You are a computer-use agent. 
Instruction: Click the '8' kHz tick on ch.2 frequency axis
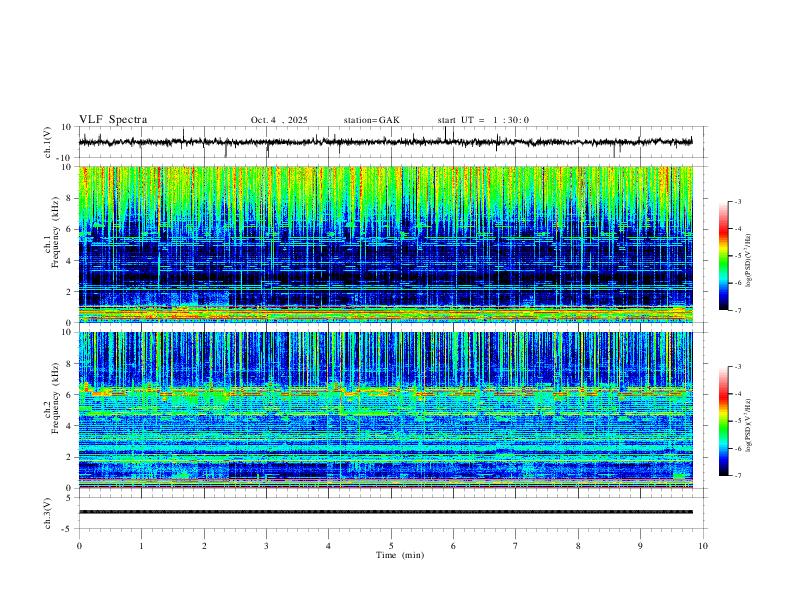pyautogui.click(x=69, y=364)
